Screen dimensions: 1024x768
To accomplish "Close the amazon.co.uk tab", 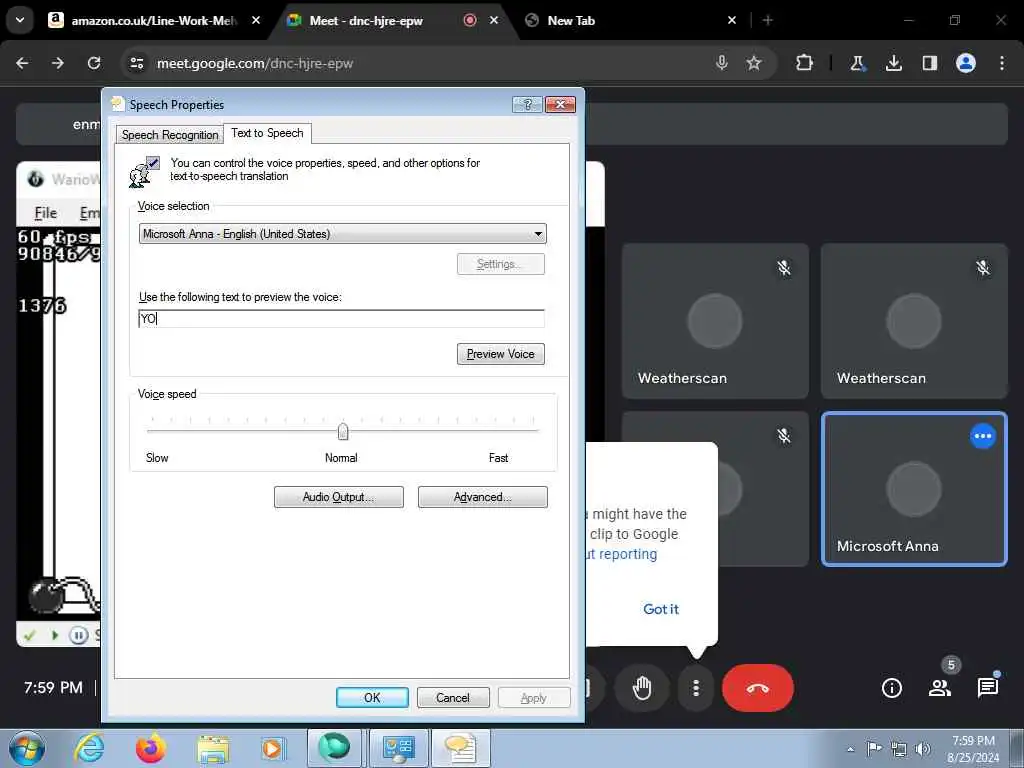I will pos(256,20).
